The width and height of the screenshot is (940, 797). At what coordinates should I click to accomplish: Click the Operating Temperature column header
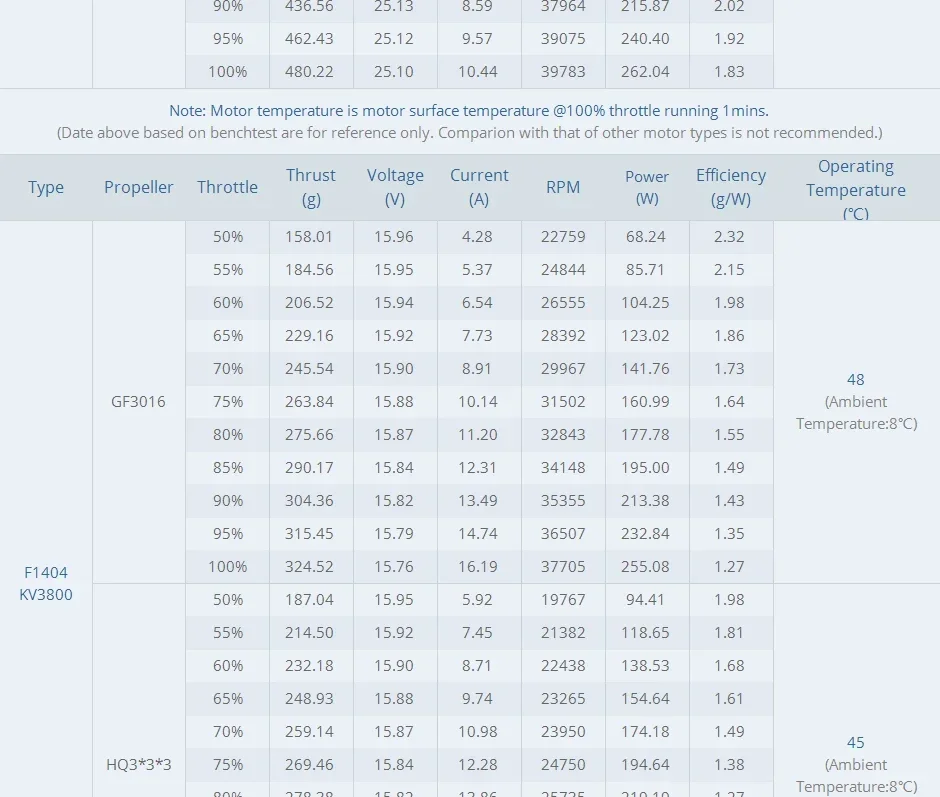(856, 189)
